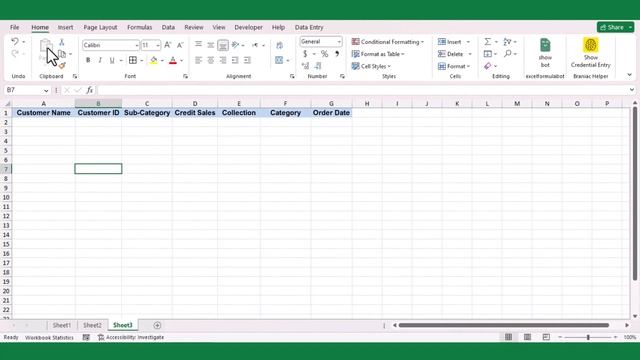Apply percent style
640x360 pixels.
point(324,53)
